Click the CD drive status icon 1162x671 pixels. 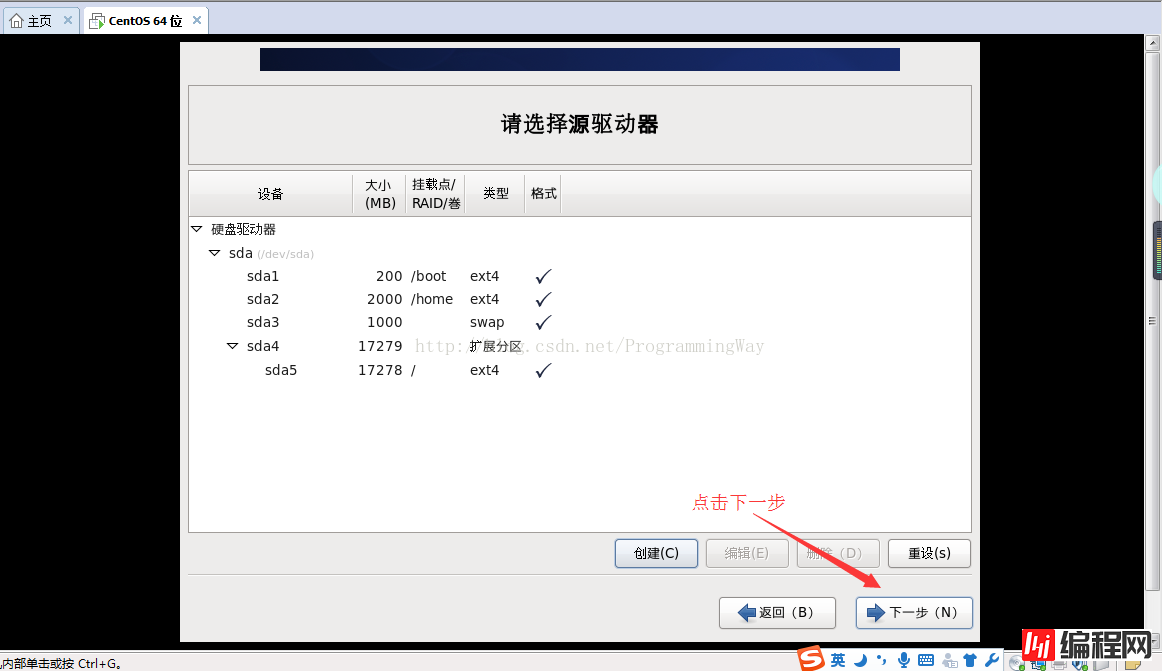coord(1016,662)
